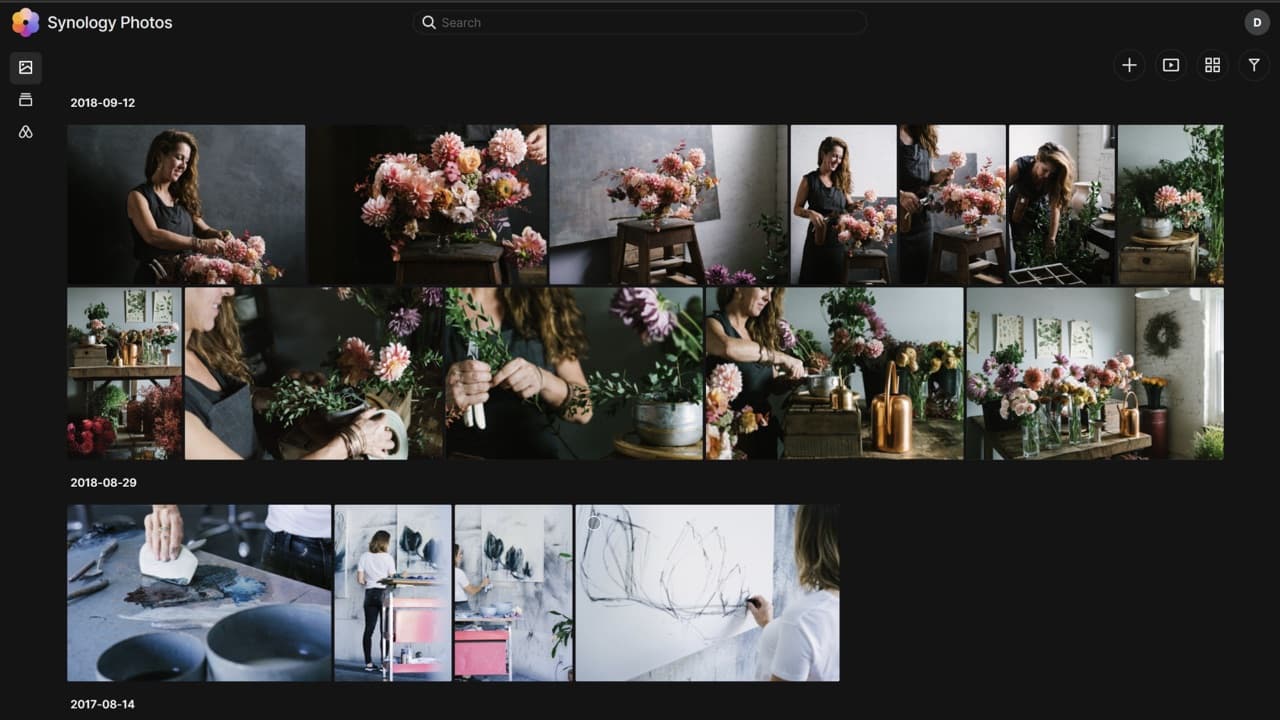The image size is (1280, 720).
Task: Click the plus add button
Action: pyautogui.click(x=1129, y=65)
